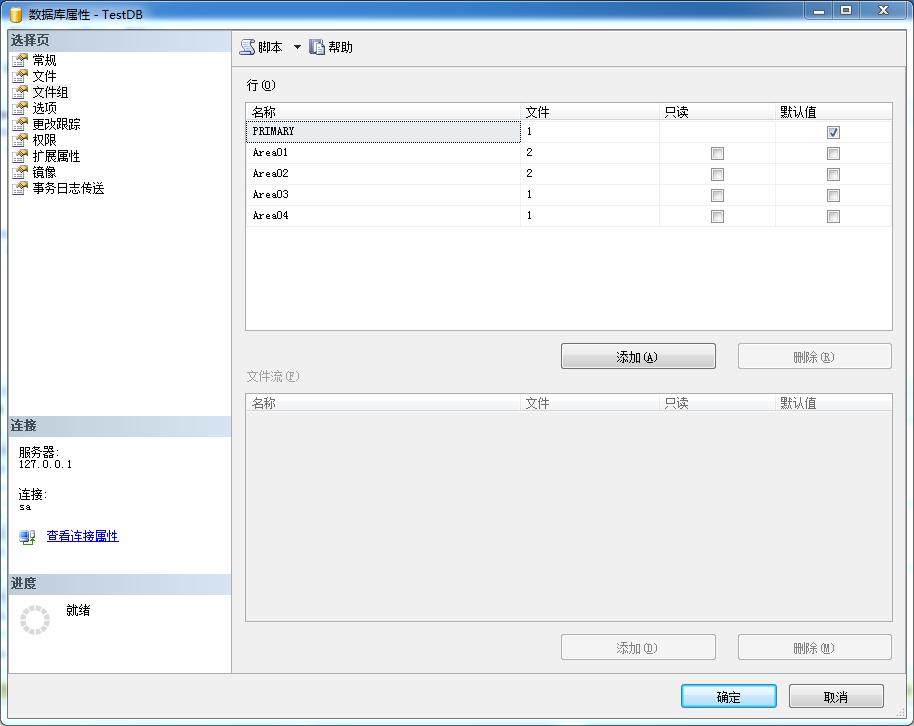
Task: Click the 默认值 column header in rows grid
Action: pyautogui.click(x=834, y=112)
